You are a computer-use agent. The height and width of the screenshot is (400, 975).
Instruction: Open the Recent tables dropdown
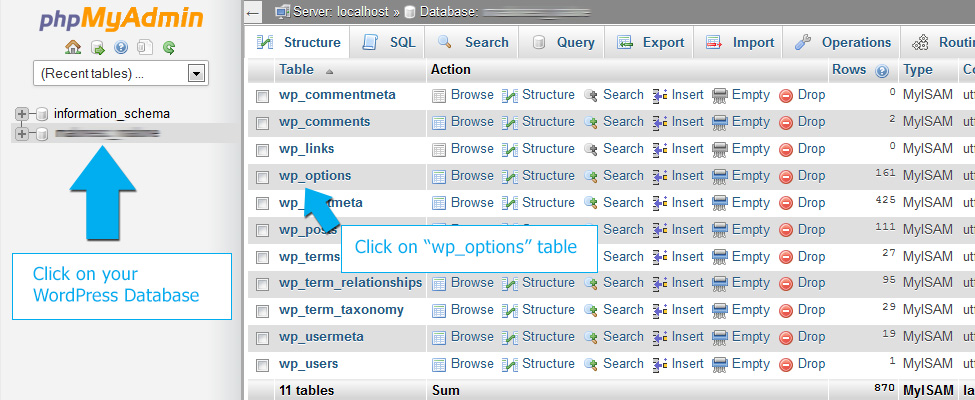[x=121, y=73]
